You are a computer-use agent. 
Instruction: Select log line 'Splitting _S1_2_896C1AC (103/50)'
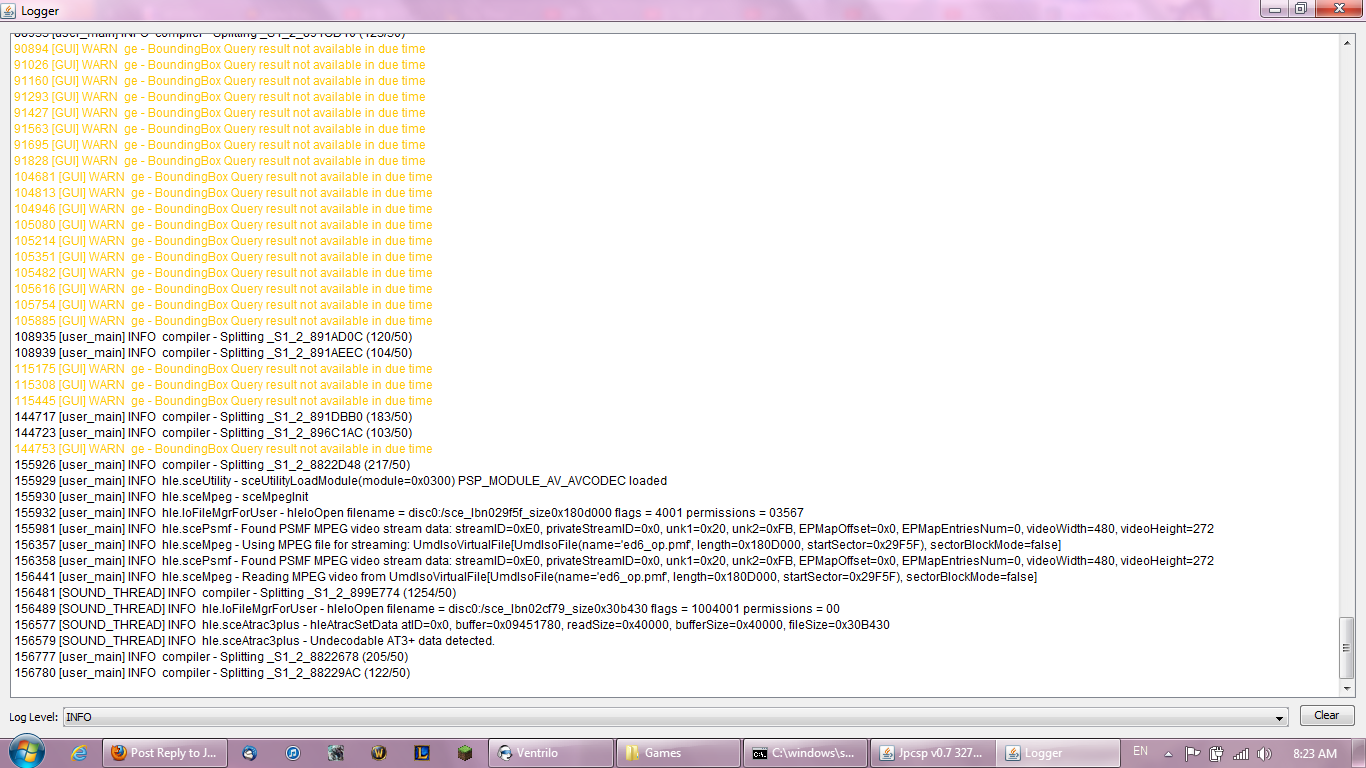213,433
